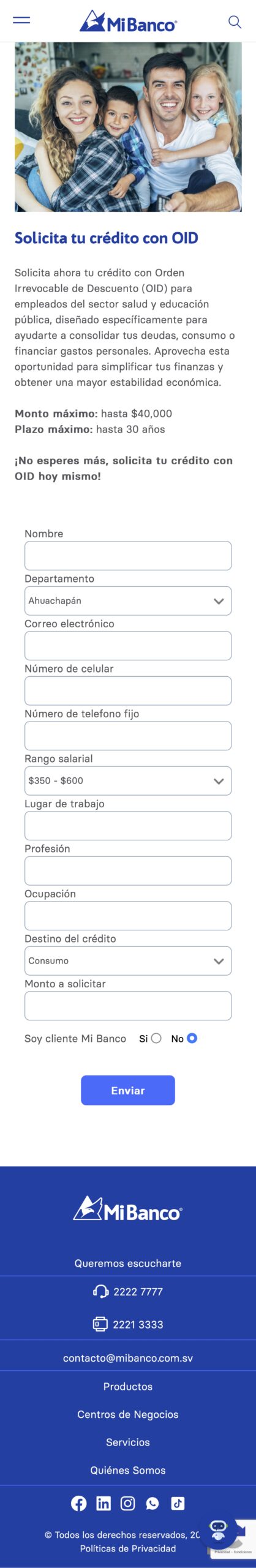This screenshot has height=1568, width=256.
Task: Select Si for Soy cliente Mi Banco
Action: click(x=156, y=1038)
